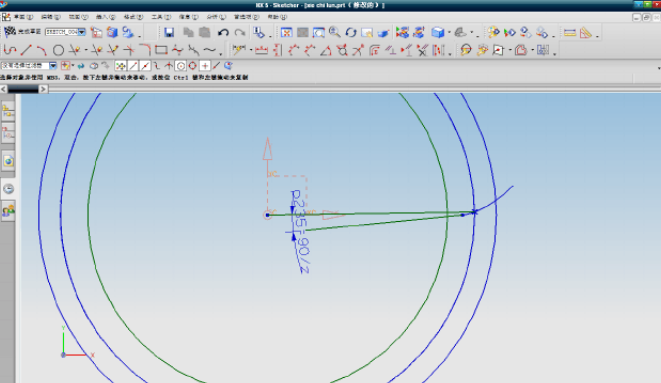Expand the shaded rendering style dropdown arrow

point(449,32)
